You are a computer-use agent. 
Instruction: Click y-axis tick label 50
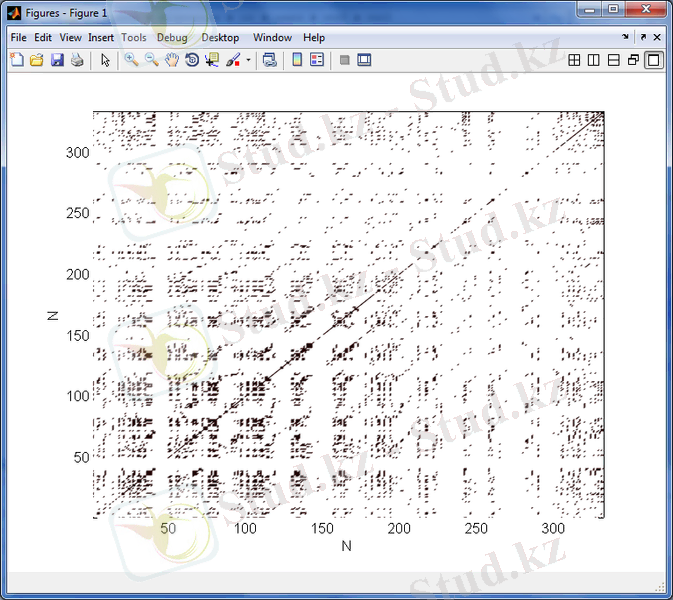click(81, 457)
